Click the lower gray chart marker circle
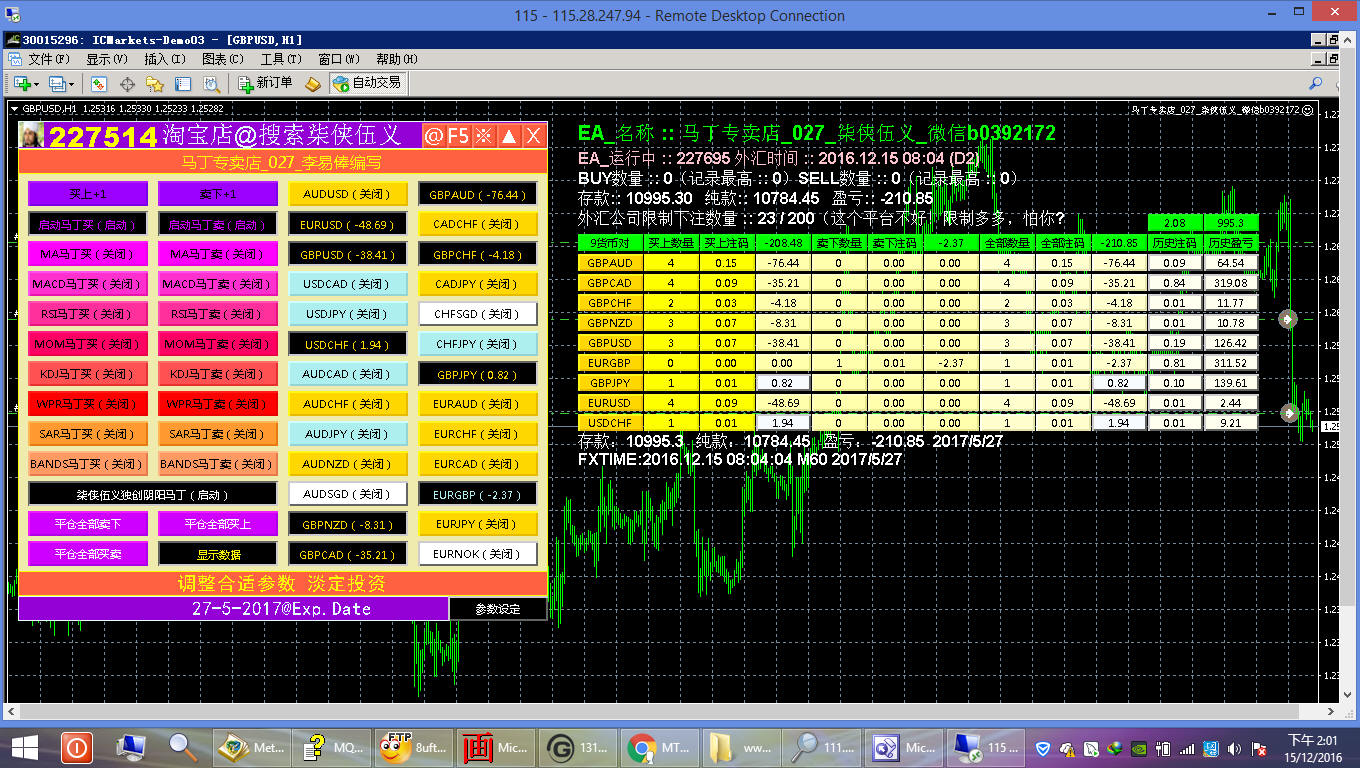This screenshot has height=768, width=1360. coord(1288,412)
